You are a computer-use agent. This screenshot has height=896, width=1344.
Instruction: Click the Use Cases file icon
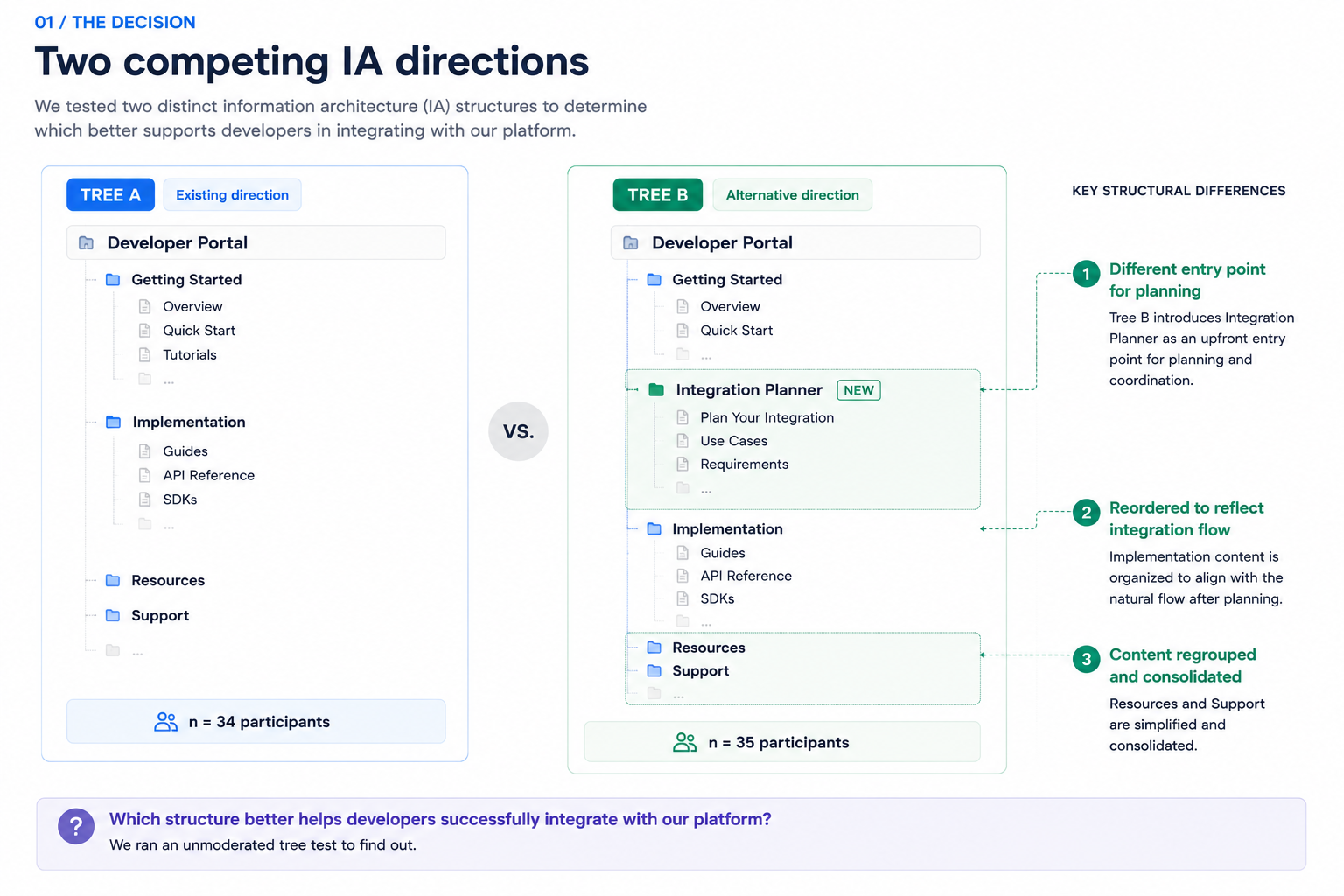click(682, 442)
